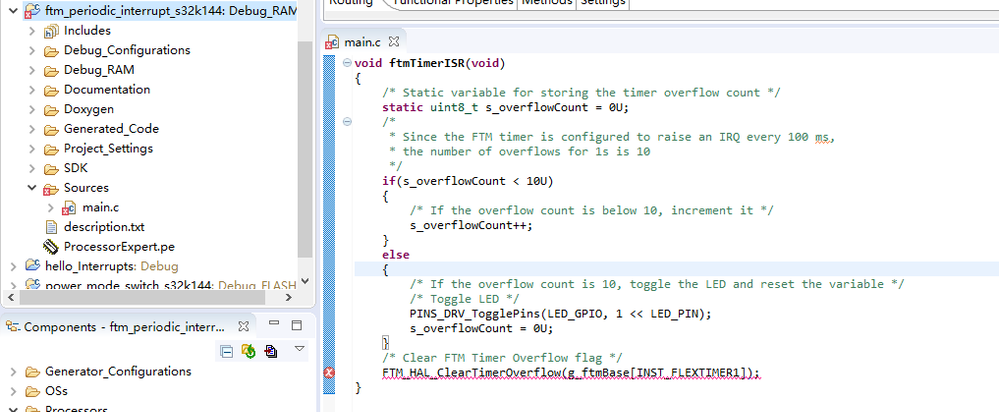The height and width of the screenshot is (412, 999).
Task: Click the Generator_Configurations folder icon
Action: click(32, 372)
